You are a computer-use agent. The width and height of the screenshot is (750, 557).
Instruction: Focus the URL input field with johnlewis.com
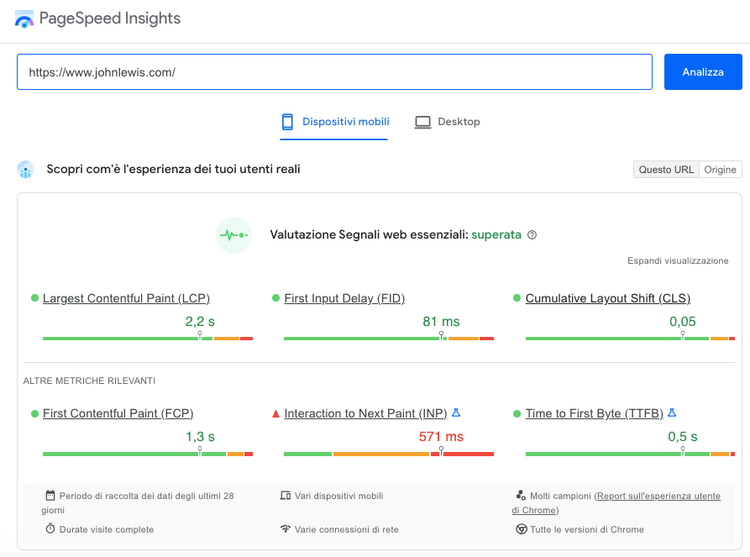(x=334, y=72)
